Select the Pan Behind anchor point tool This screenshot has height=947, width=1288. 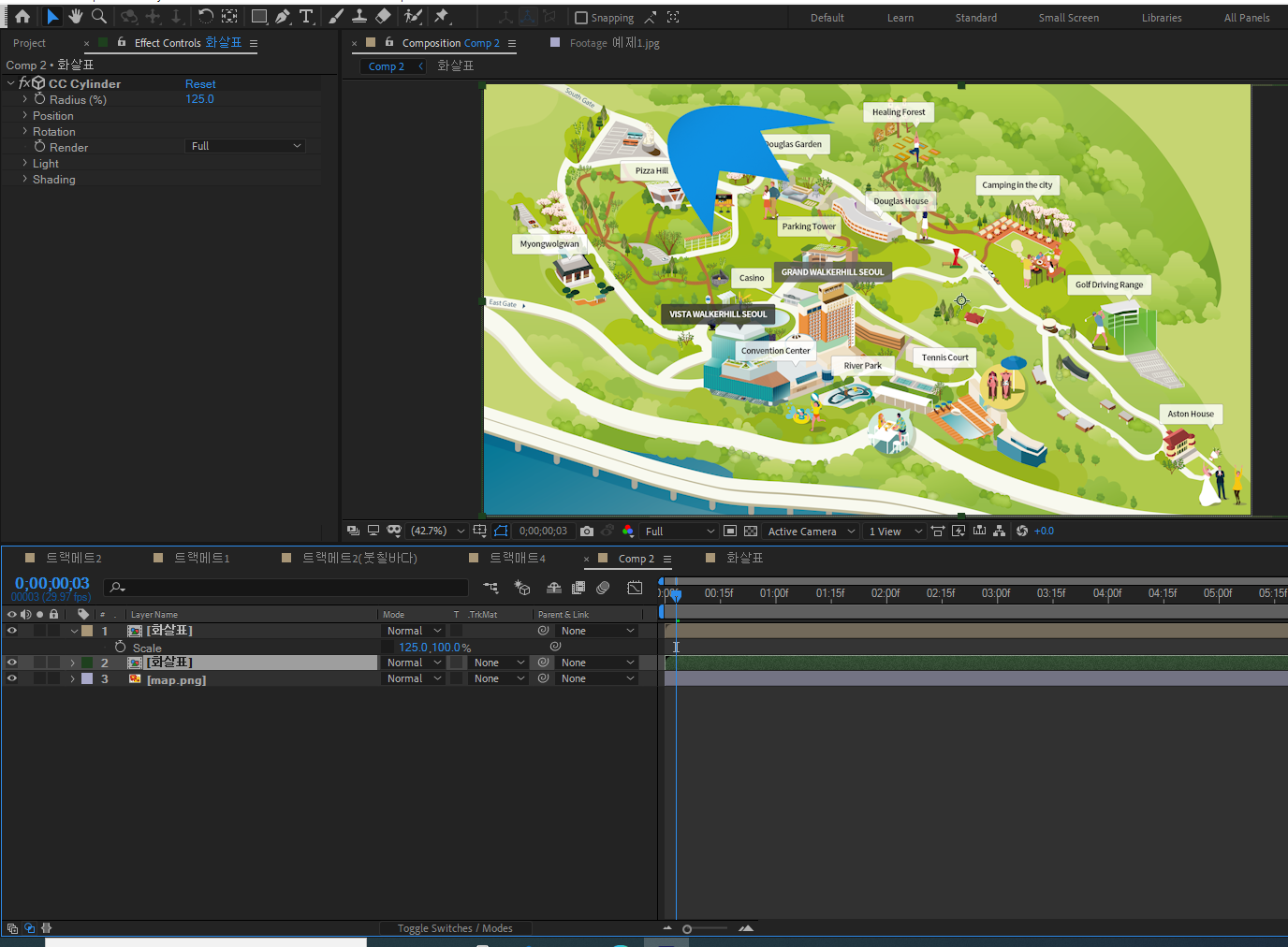pyautogui.click(x=229, y=16)
